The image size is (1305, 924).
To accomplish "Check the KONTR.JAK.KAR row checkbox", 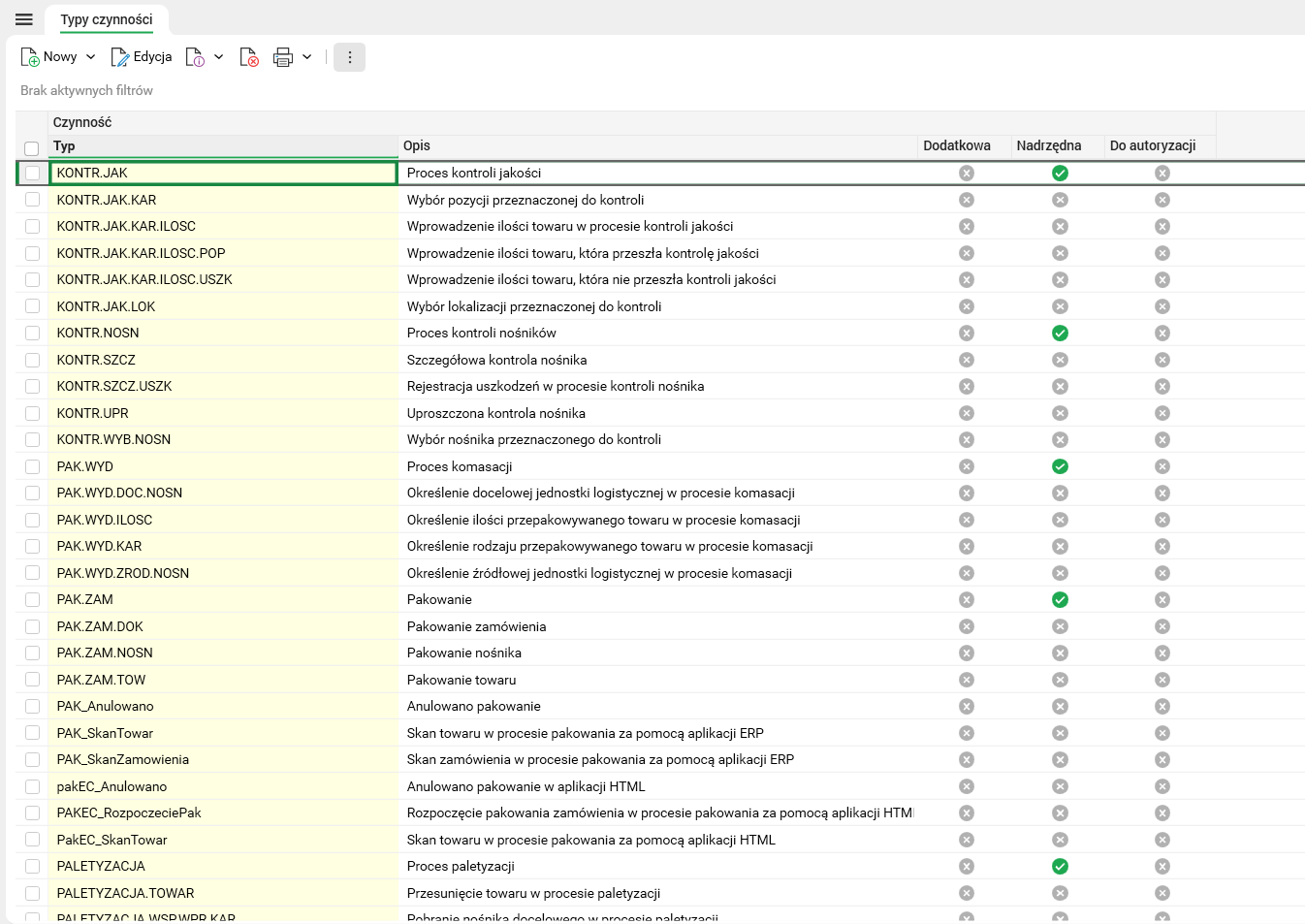I will click(33, 200).
